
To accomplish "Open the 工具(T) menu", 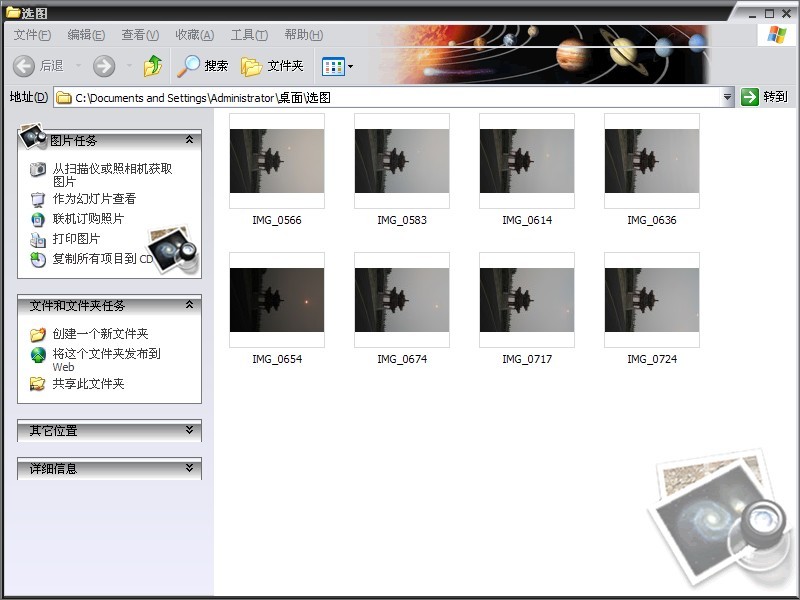I will (x=249, y=35).
